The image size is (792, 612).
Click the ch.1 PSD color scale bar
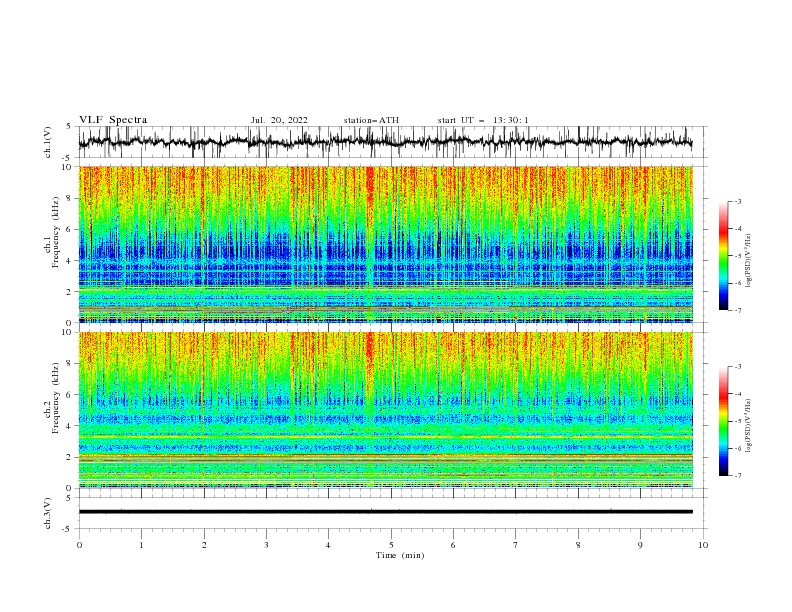[x=723, y=256]
